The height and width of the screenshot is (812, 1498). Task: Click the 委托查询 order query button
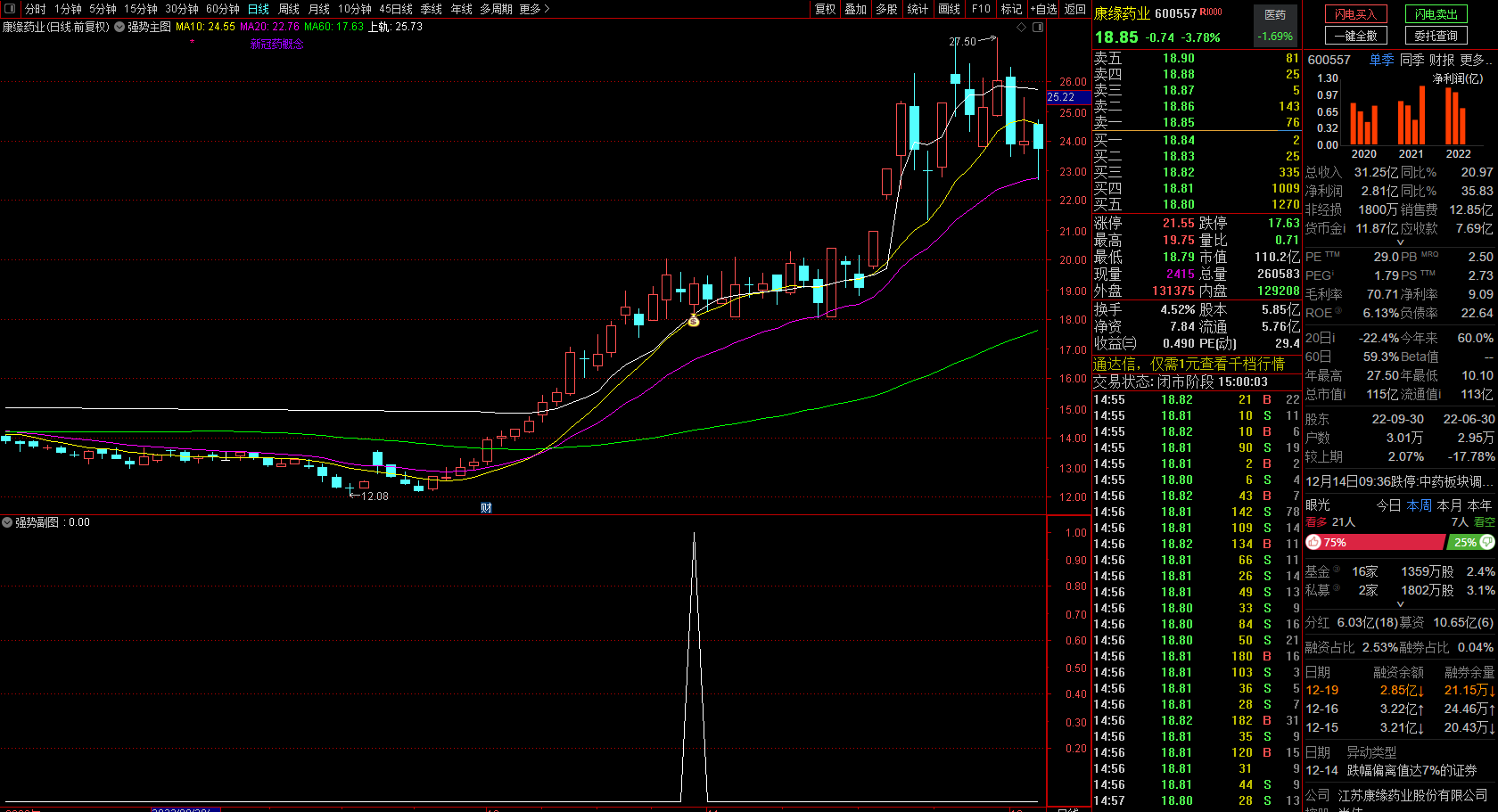tap(1436, 36)
